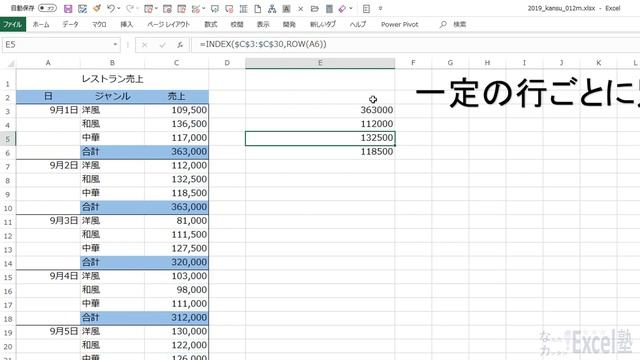Open Customize Quick Access Toolbar dropdown
Screen dimensions: 640x360
tap(380, 9)
